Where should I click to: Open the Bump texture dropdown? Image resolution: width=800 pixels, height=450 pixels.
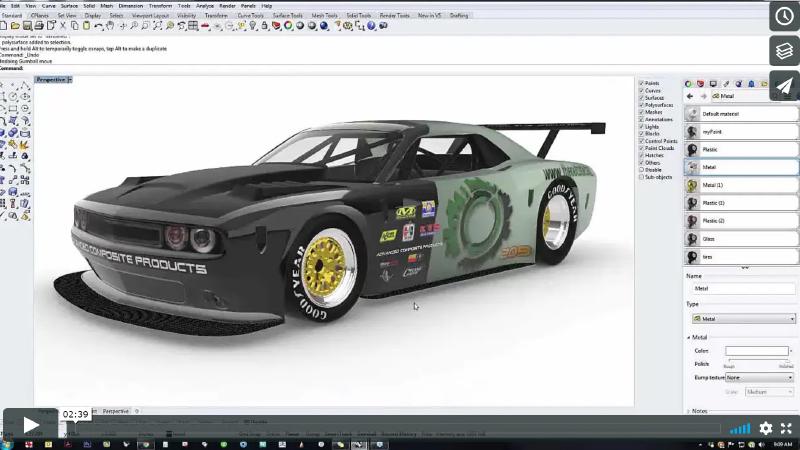pyautogui.click(x=759, y=378)
